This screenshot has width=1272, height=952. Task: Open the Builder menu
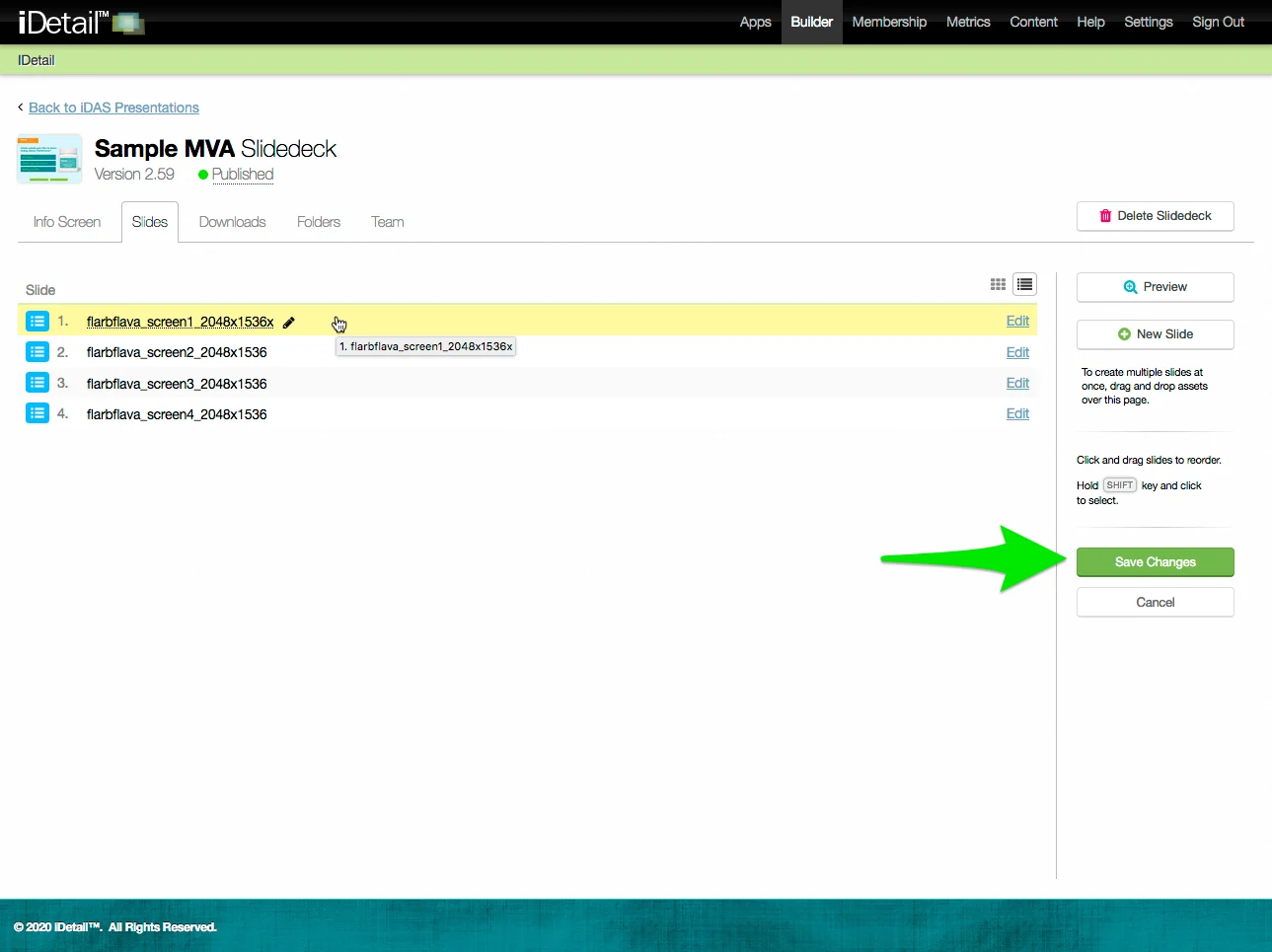(812, 22)
